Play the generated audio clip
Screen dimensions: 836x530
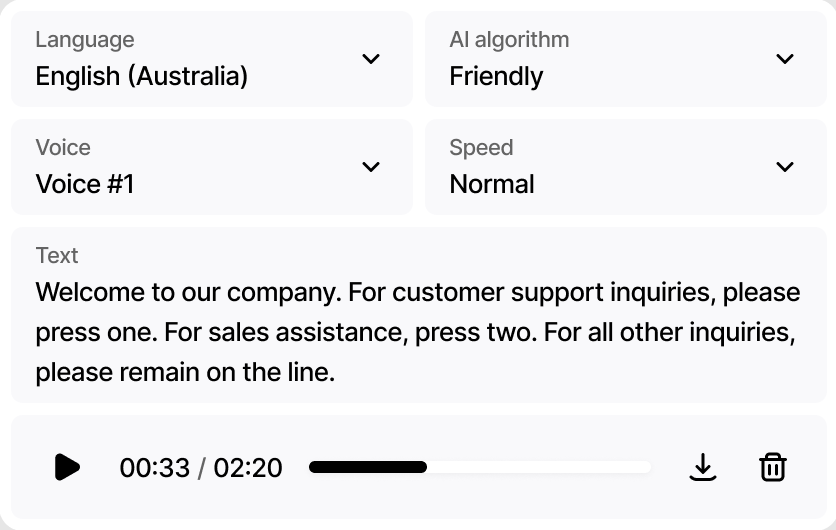click(67, 467)
